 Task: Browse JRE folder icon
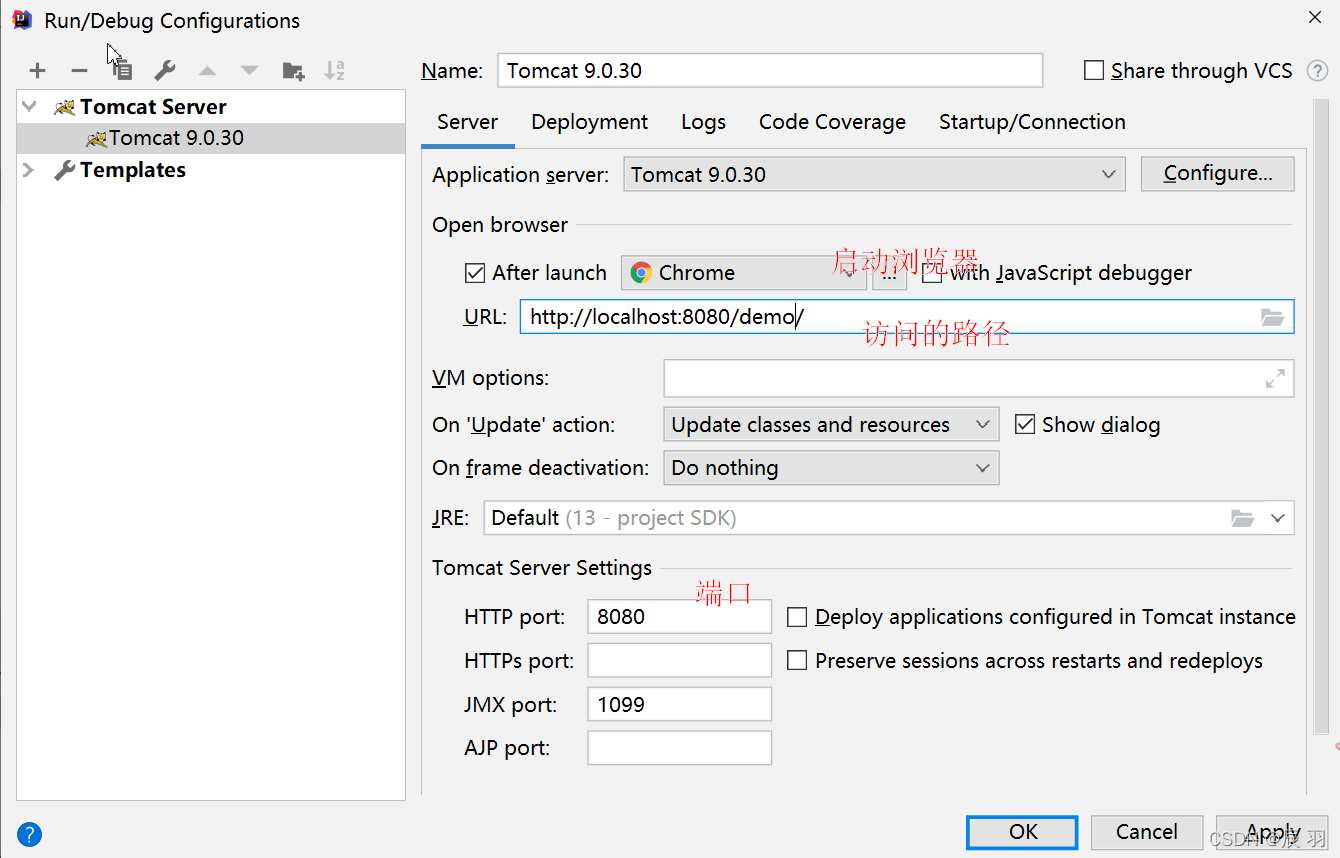click(1242, 518)
